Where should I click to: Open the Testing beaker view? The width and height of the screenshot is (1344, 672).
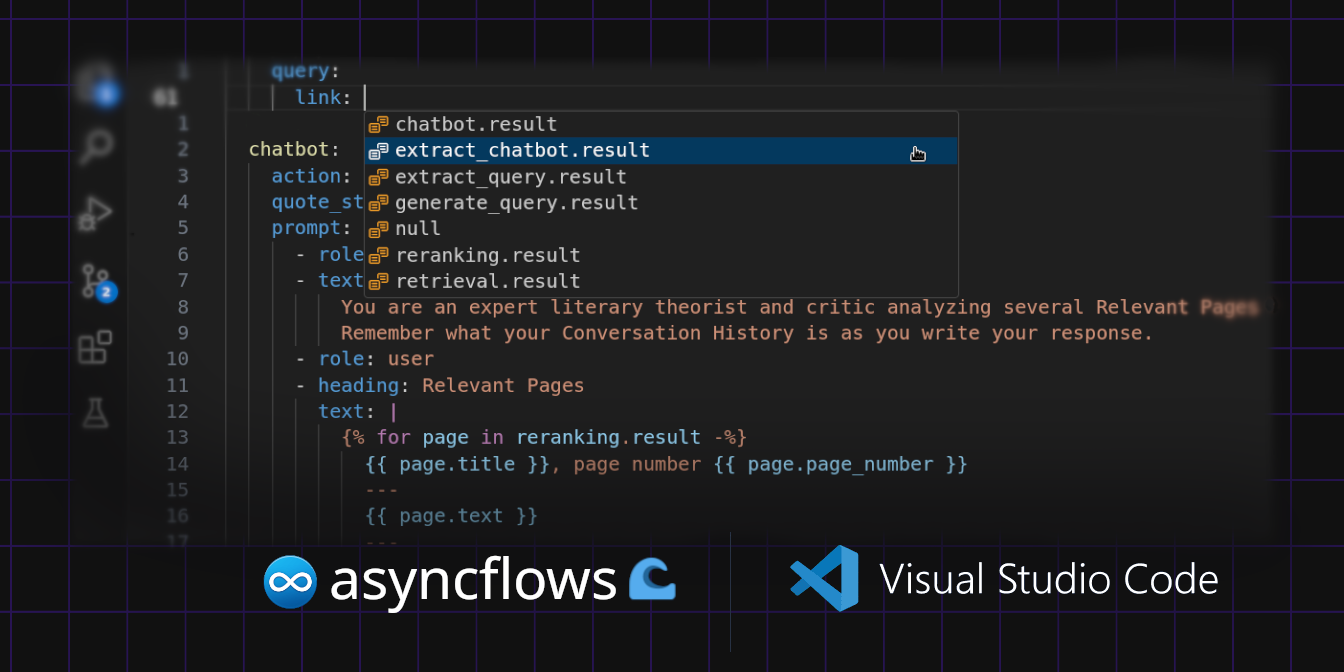click(96, 411)
